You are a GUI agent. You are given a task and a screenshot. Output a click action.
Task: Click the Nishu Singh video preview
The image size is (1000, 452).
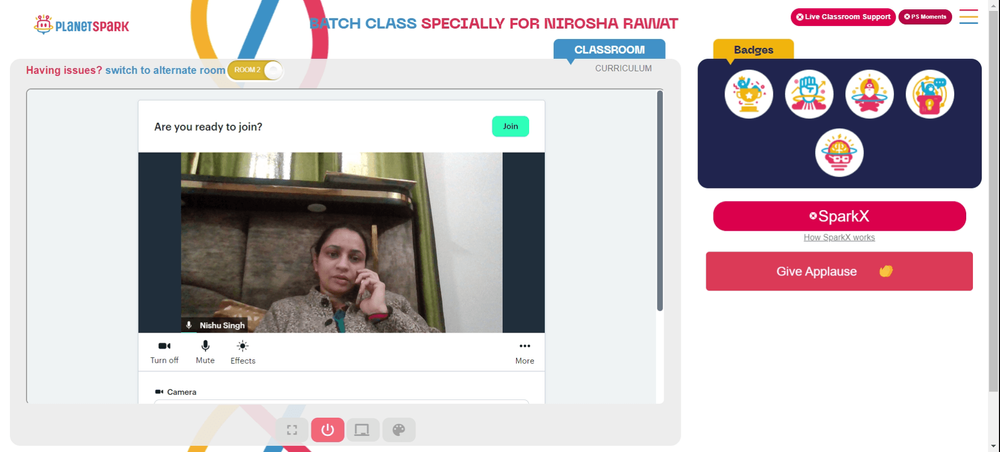coord(341,242)
